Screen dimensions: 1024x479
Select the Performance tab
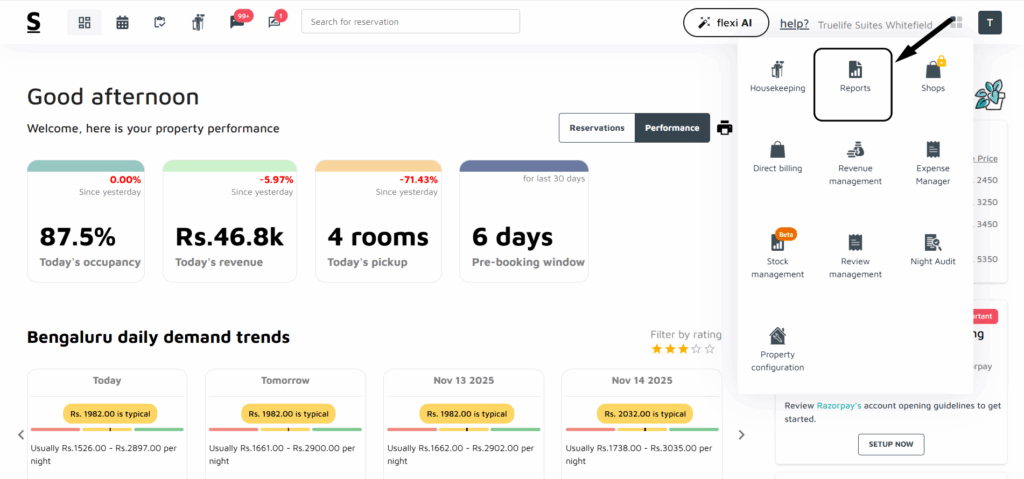672,128
